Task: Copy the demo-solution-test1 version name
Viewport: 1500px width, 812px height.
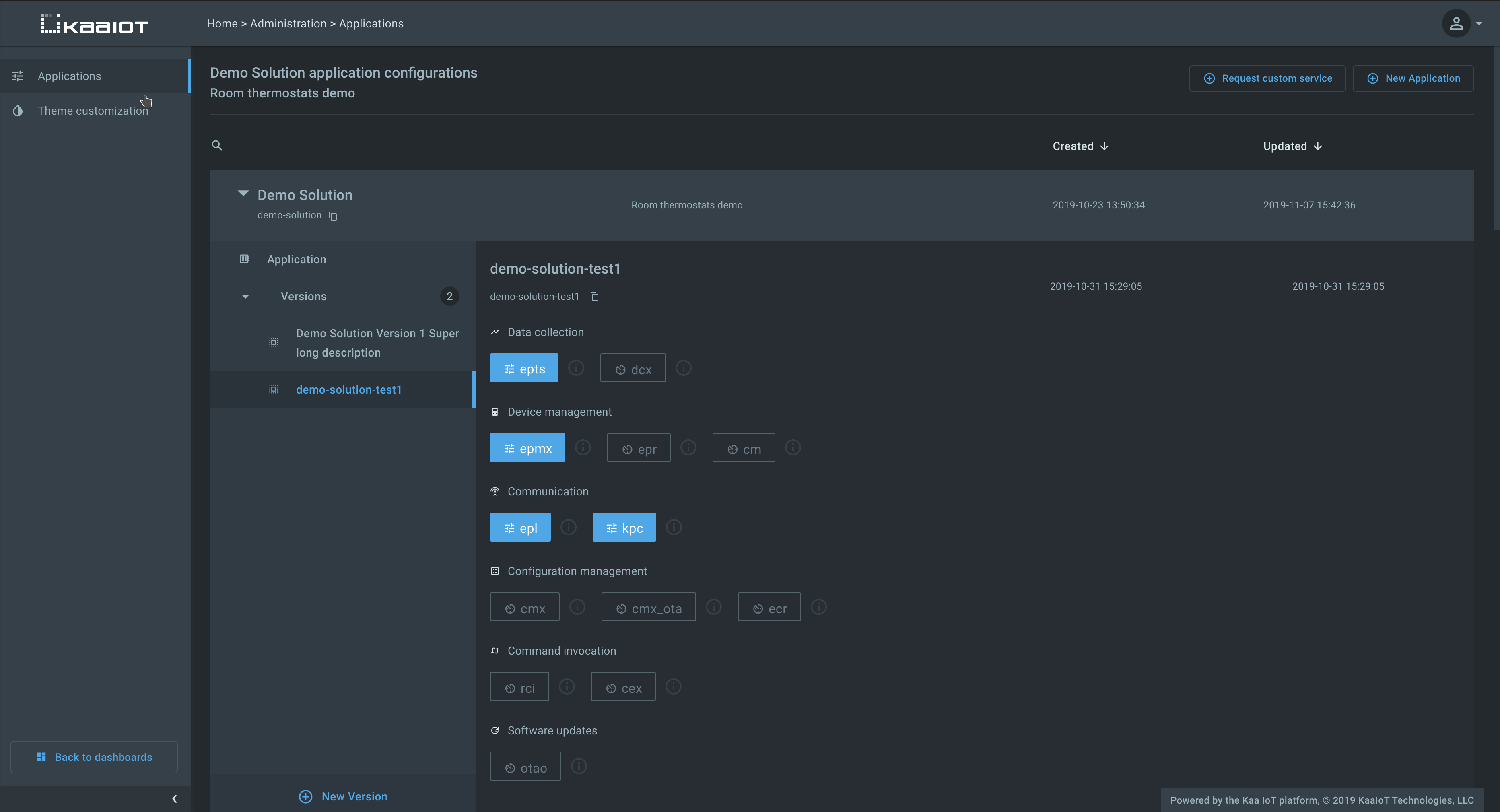Action: (595, 297)
